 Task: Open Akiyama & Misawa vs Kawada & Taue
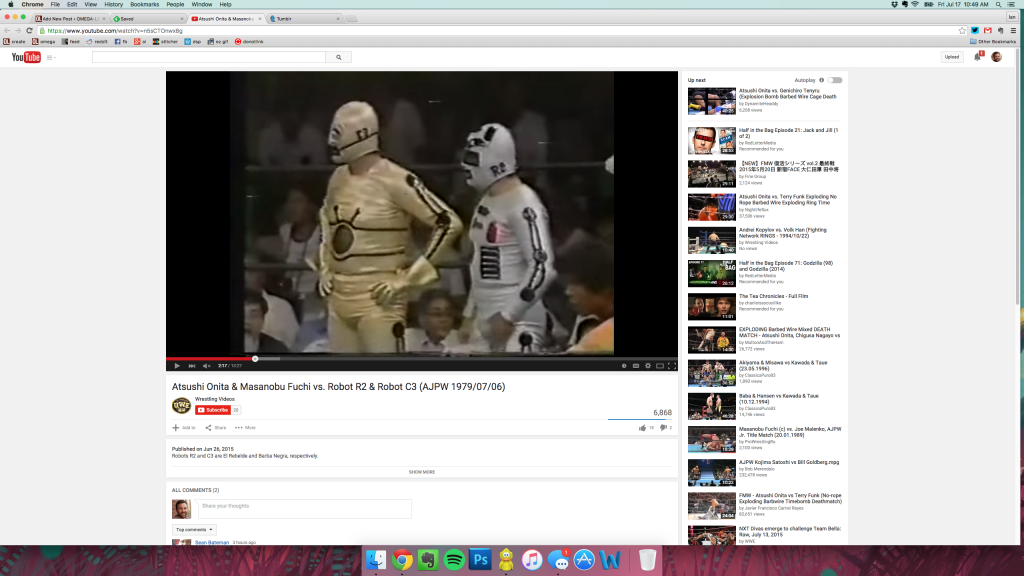pyautogui.click(x=782, y=366)
